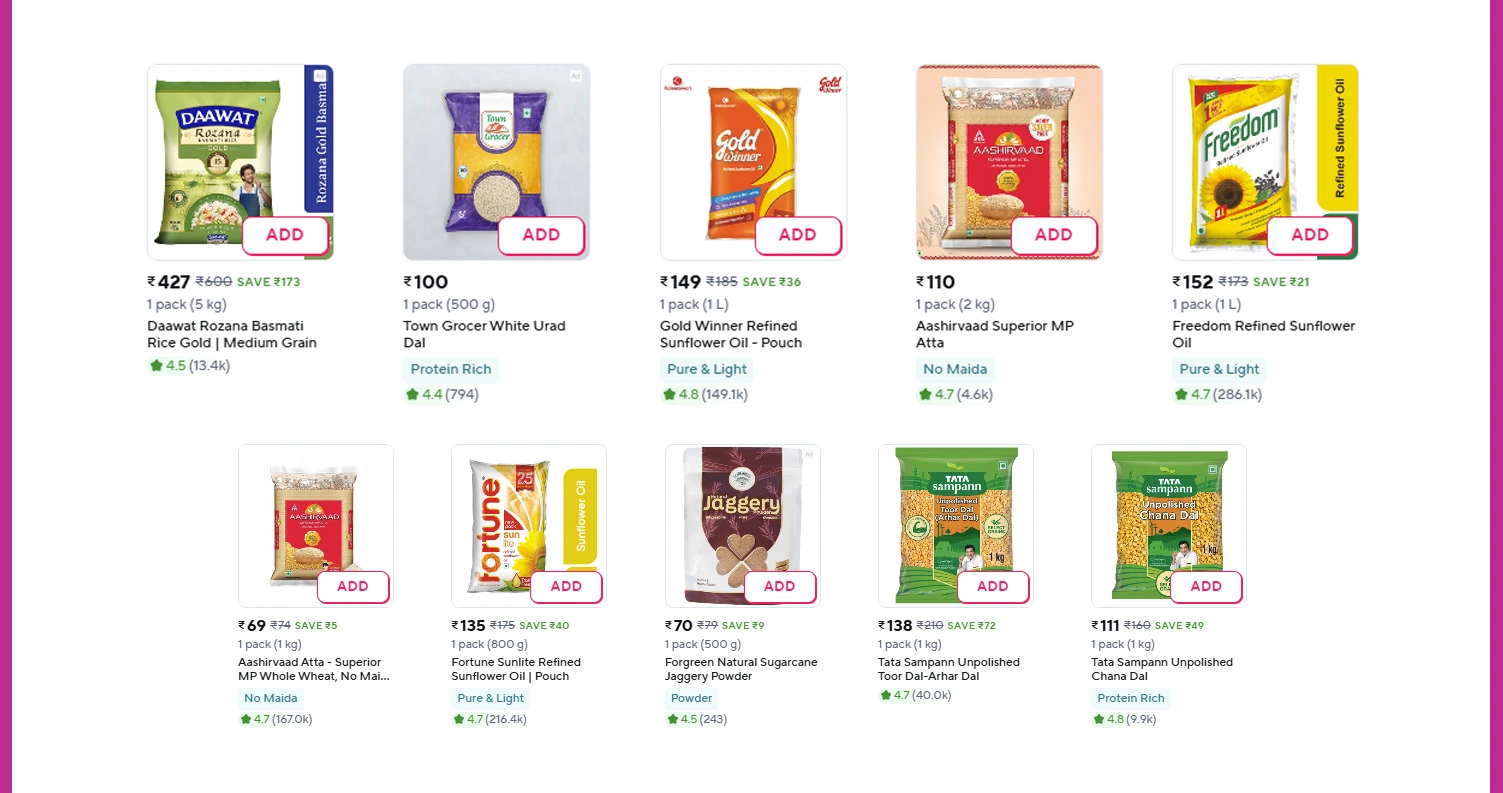Select No Maida tag on Aashirvaad 2 kg
This screenshot has height=793, width=1503.
click(955, 369)
